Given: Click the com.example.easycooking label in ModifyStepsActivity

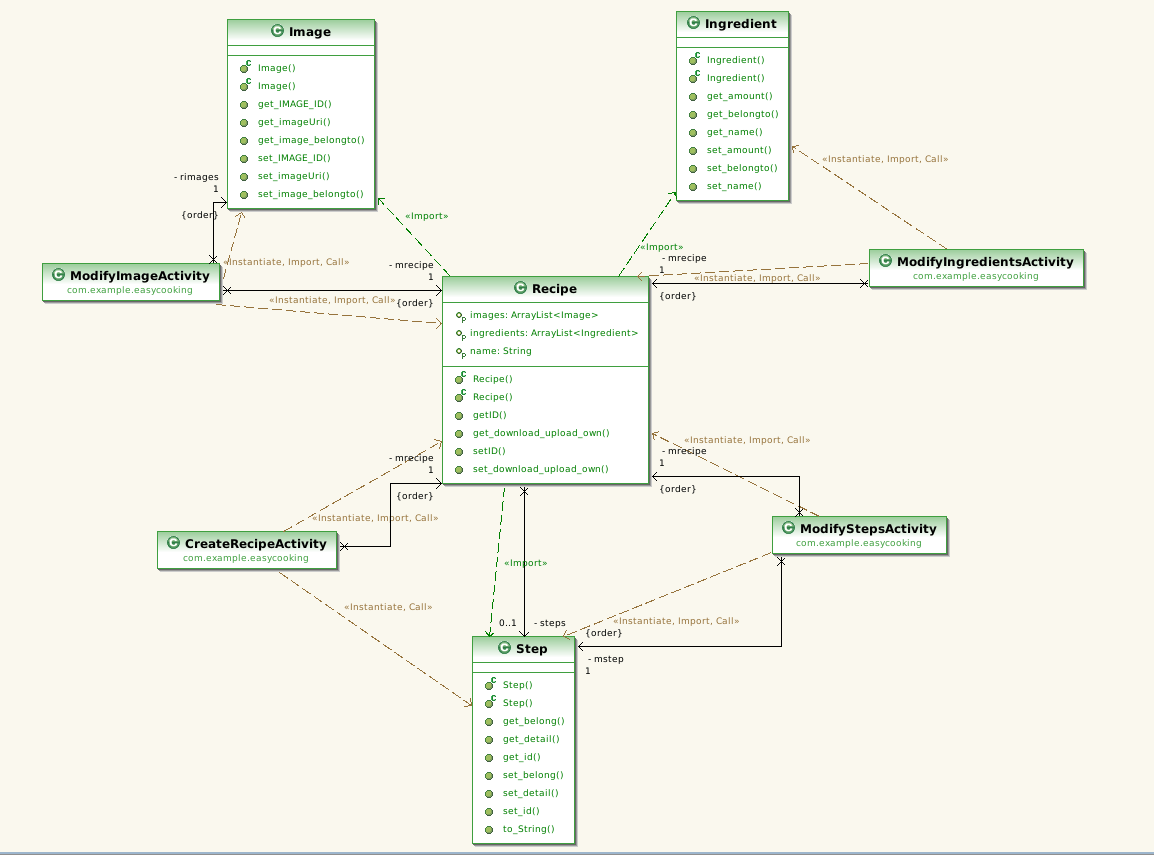Looking at the screenshot, I should pyautogui.click(x=860, y=543).
